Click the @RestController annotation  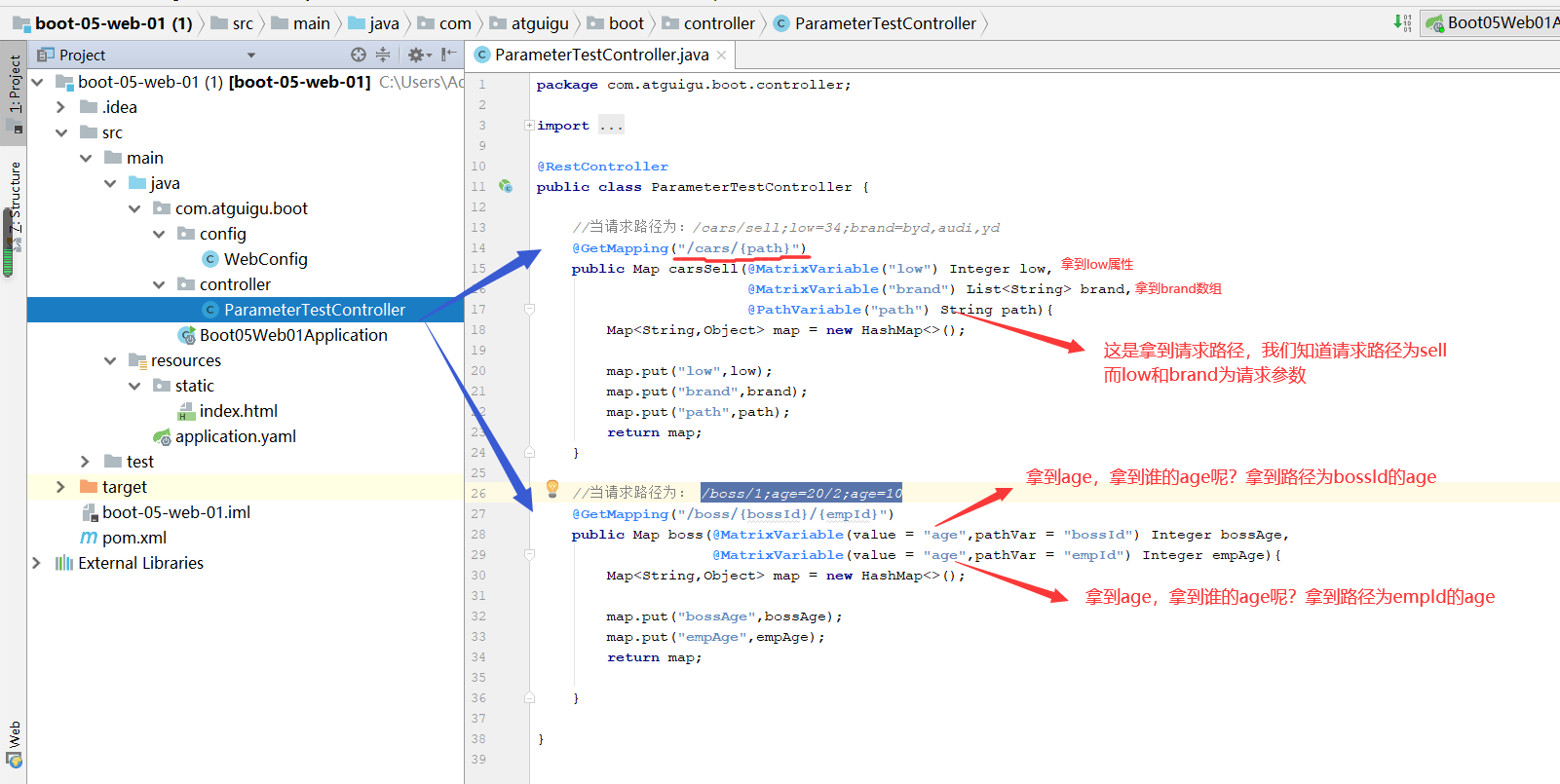pos(602,167)
